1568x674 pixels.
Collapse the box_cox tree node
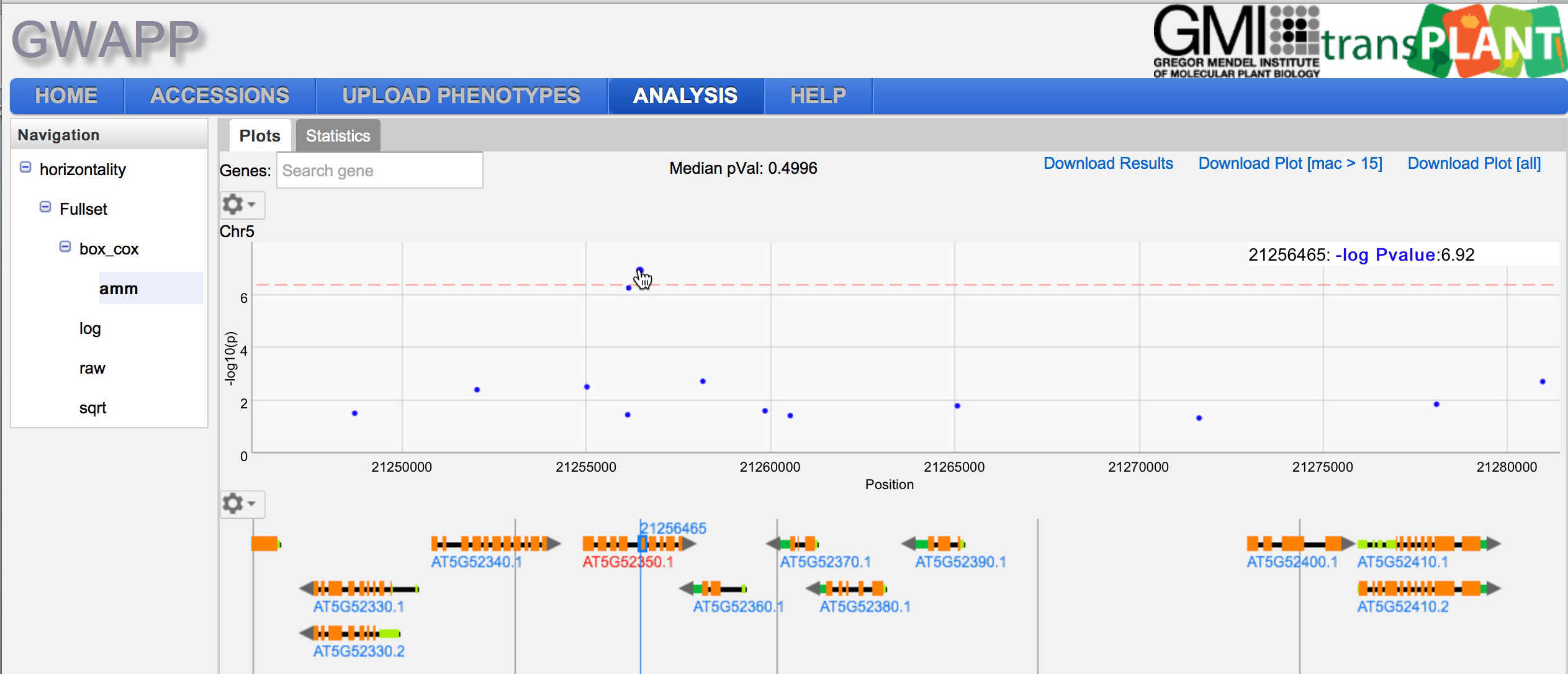pos(65,247)
